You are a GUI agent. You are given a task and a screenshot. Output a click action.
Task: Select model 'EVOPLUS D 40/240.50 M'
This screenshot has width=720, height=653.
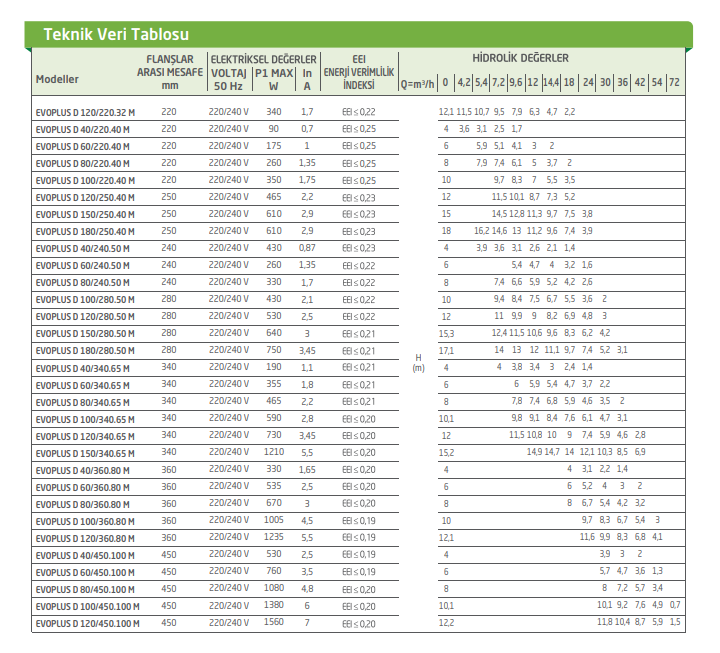tap(83, 248)
